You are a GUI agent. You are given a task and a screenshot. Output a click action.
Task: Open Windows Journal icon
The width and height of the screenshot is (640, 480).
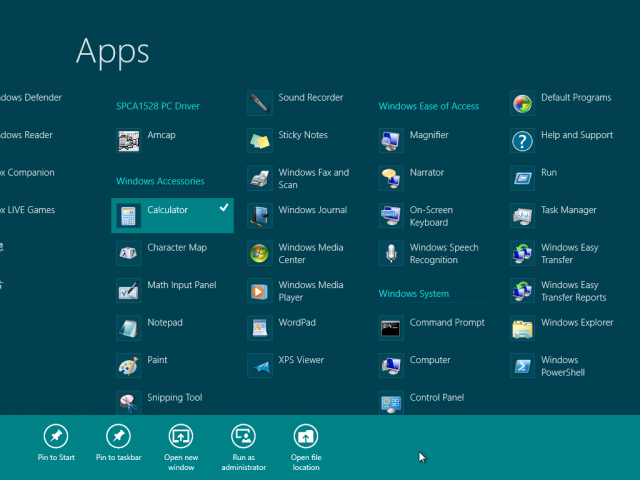click(260, 216)
